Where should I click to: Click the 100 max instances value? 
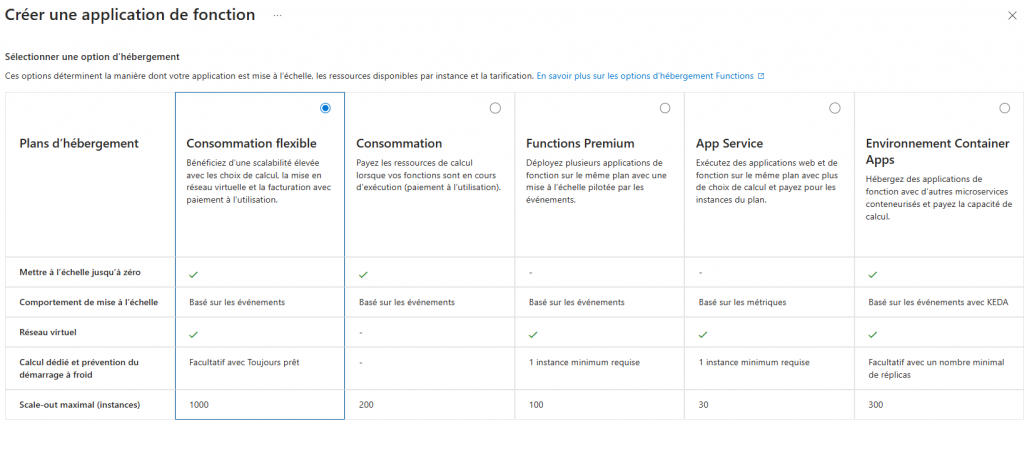pyautogui.click(x=536, y=405)
